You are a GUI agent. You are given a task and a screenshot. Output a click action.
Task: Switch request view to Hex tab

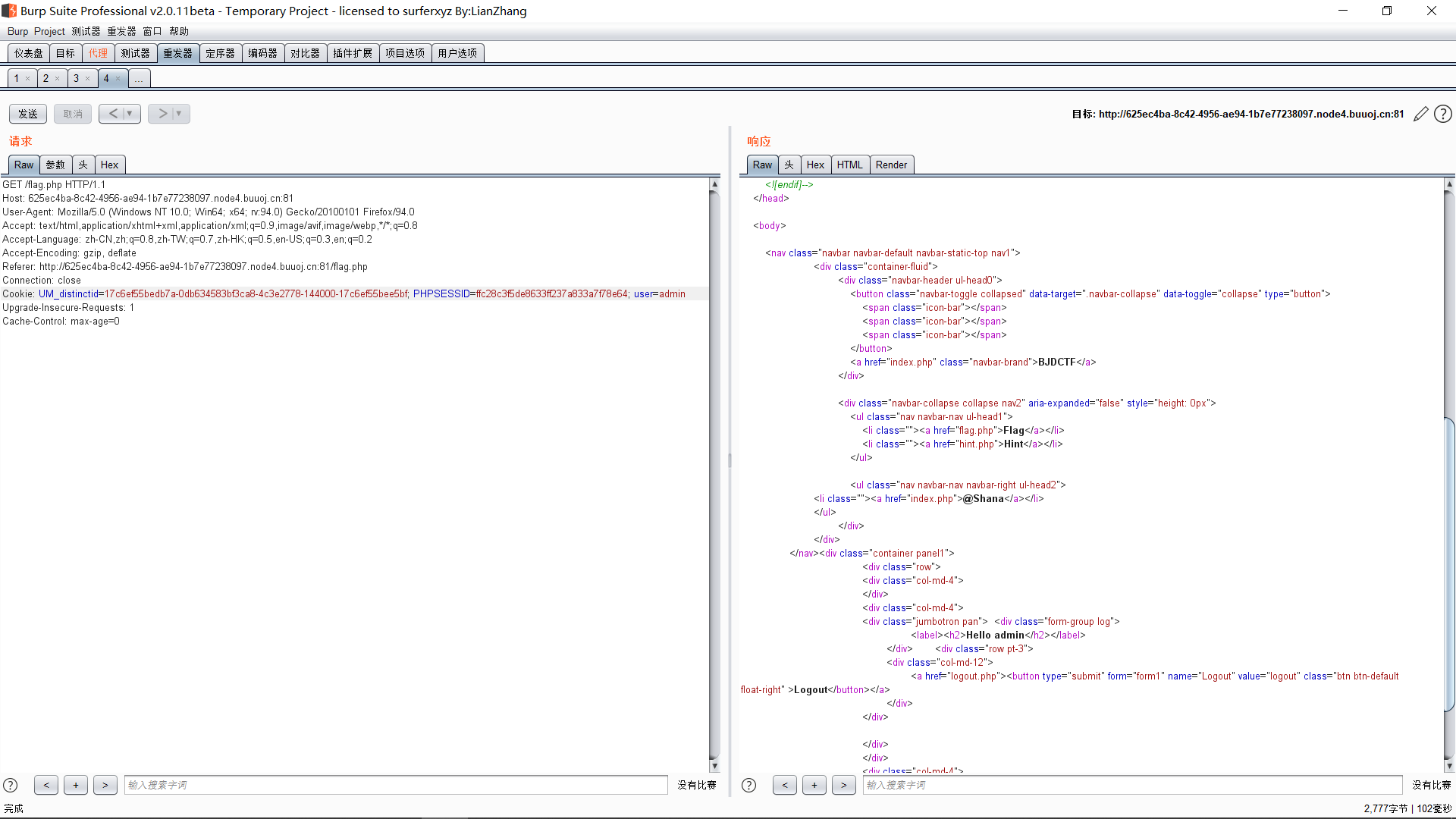[109, 165]
